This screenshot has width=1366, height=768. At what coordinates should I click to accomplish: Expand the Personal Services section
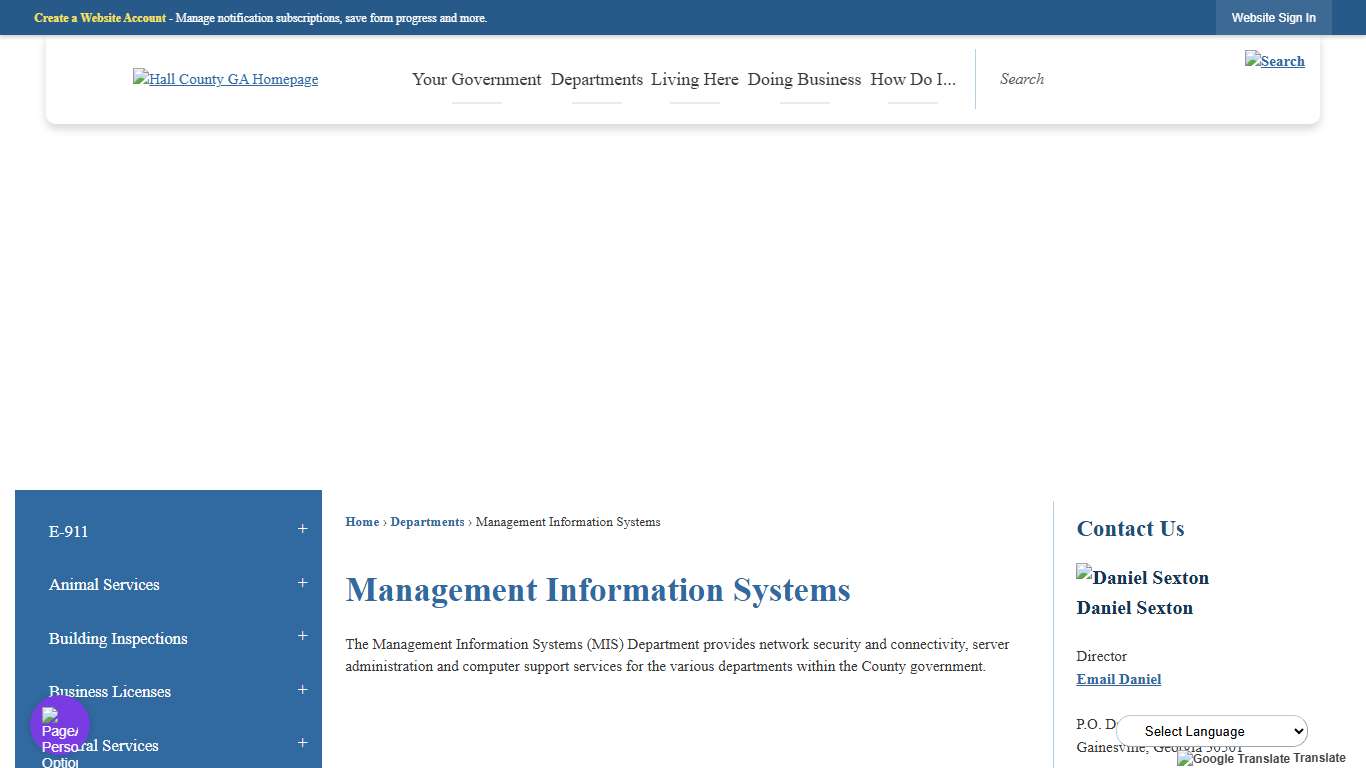302,743
